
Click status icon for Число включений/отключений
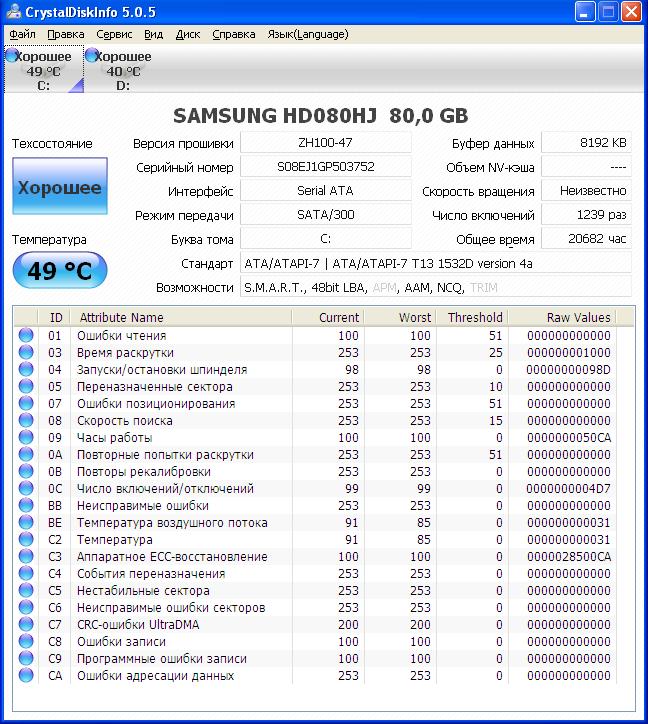26,489
